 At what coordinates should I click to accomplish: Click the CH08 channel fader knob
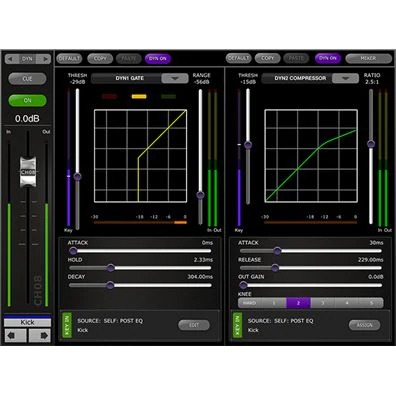(28, 172)
